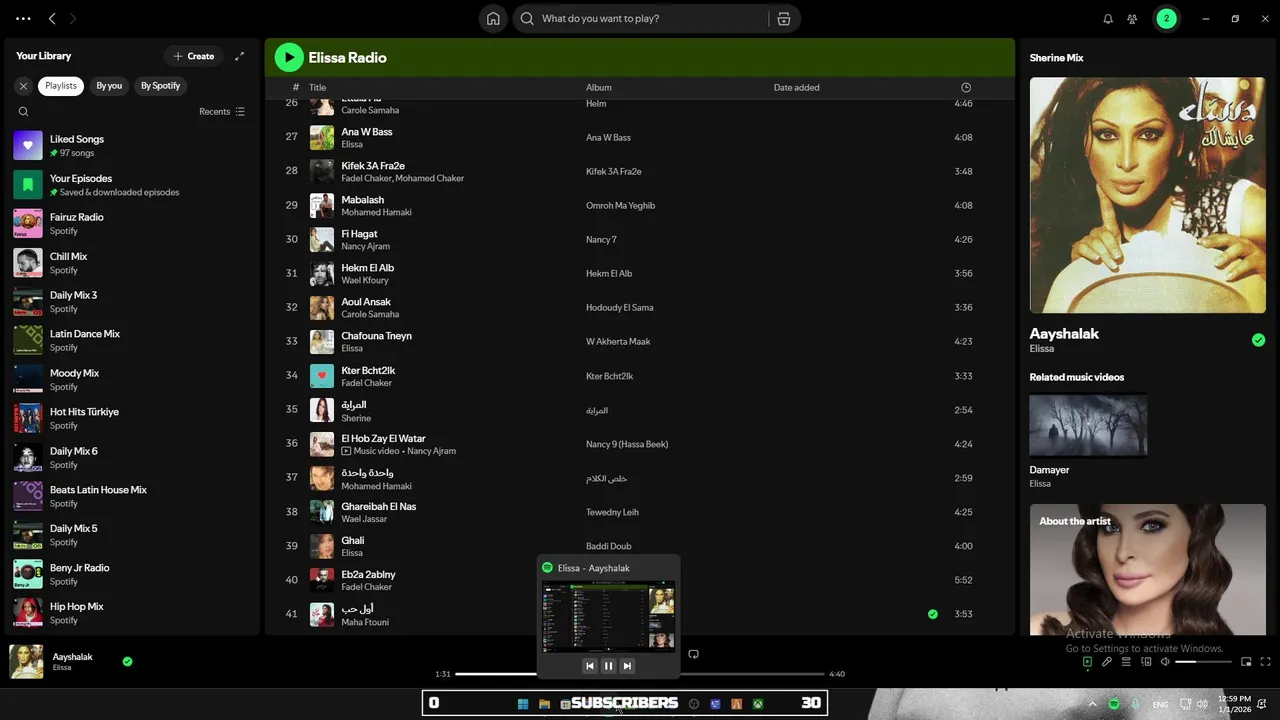This screenshot has width=1280, height=720.
Task: Sort by the Date added column
Action: point(796,87)
